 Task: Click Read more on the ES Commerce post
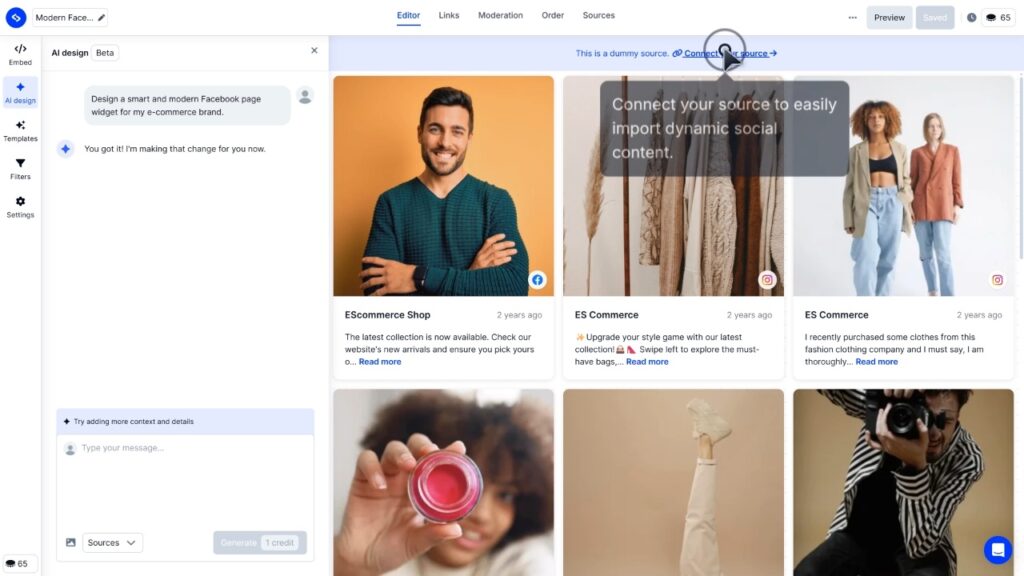pyautogui.click(x=647, y=361)
